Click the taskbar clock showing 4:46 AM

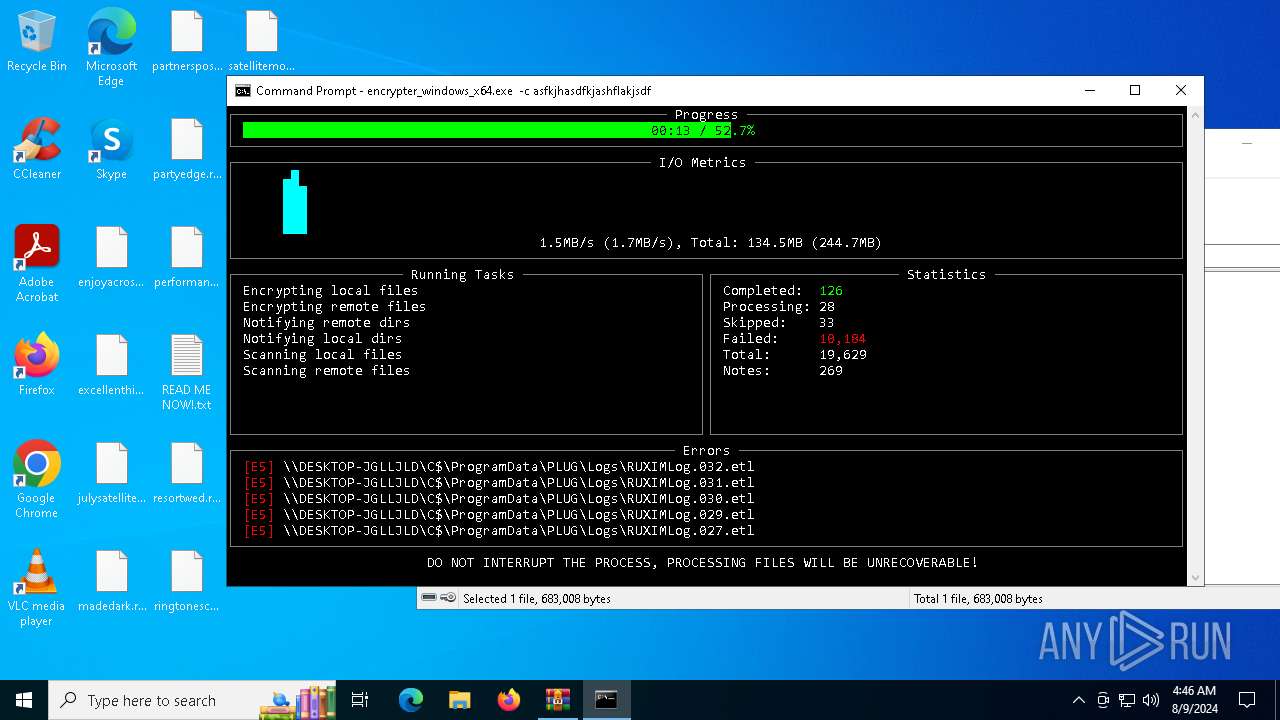[1194, 700]
